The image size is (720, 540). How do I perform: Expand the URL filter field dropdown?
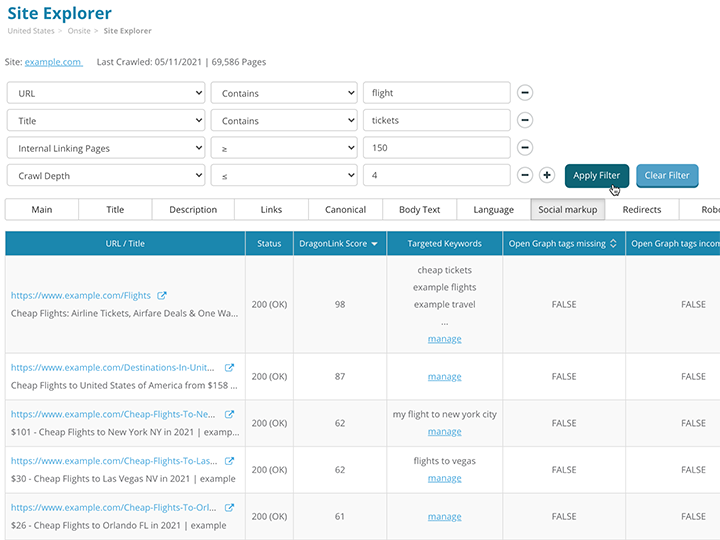point(106,93)
